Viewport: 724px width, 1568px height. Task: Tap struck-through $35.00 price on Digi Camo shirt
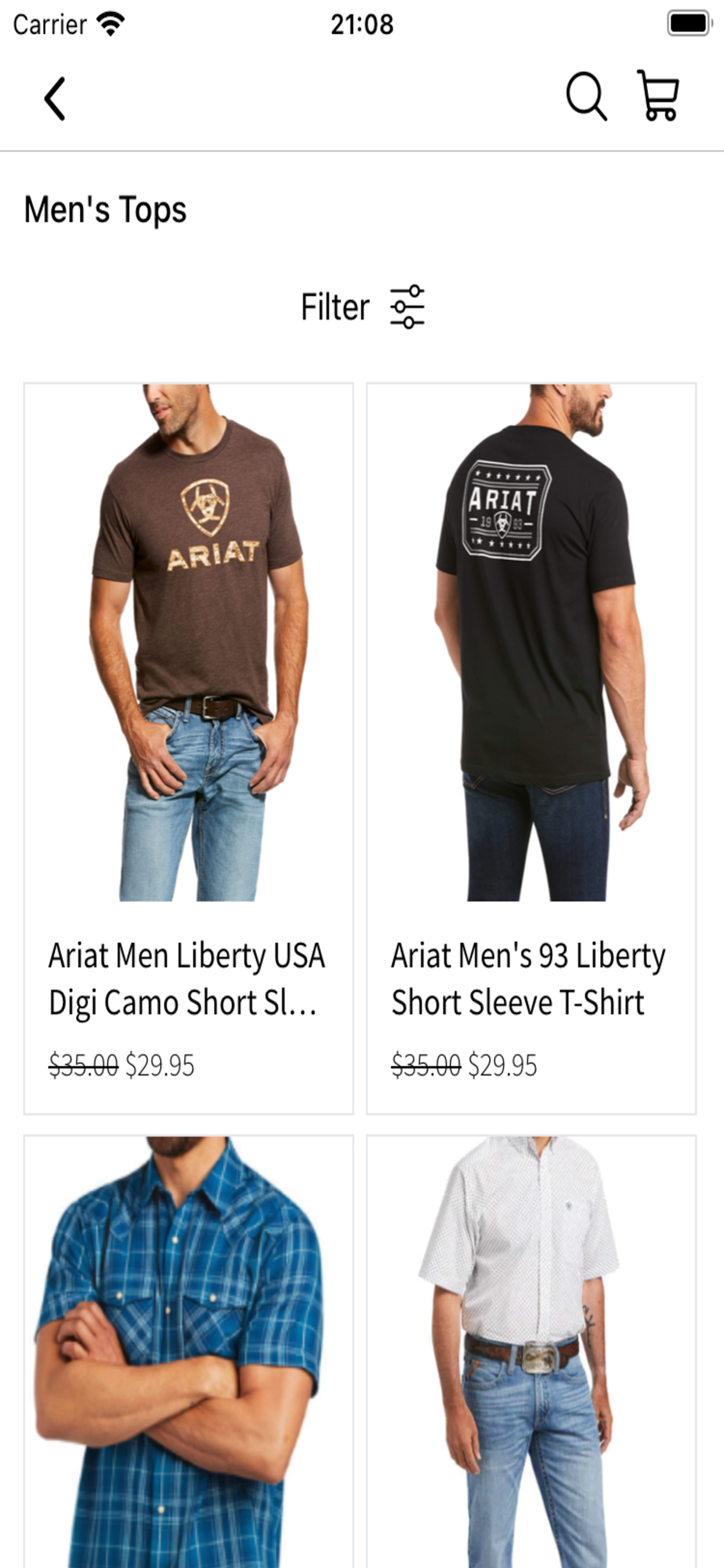coord(83,1065)
